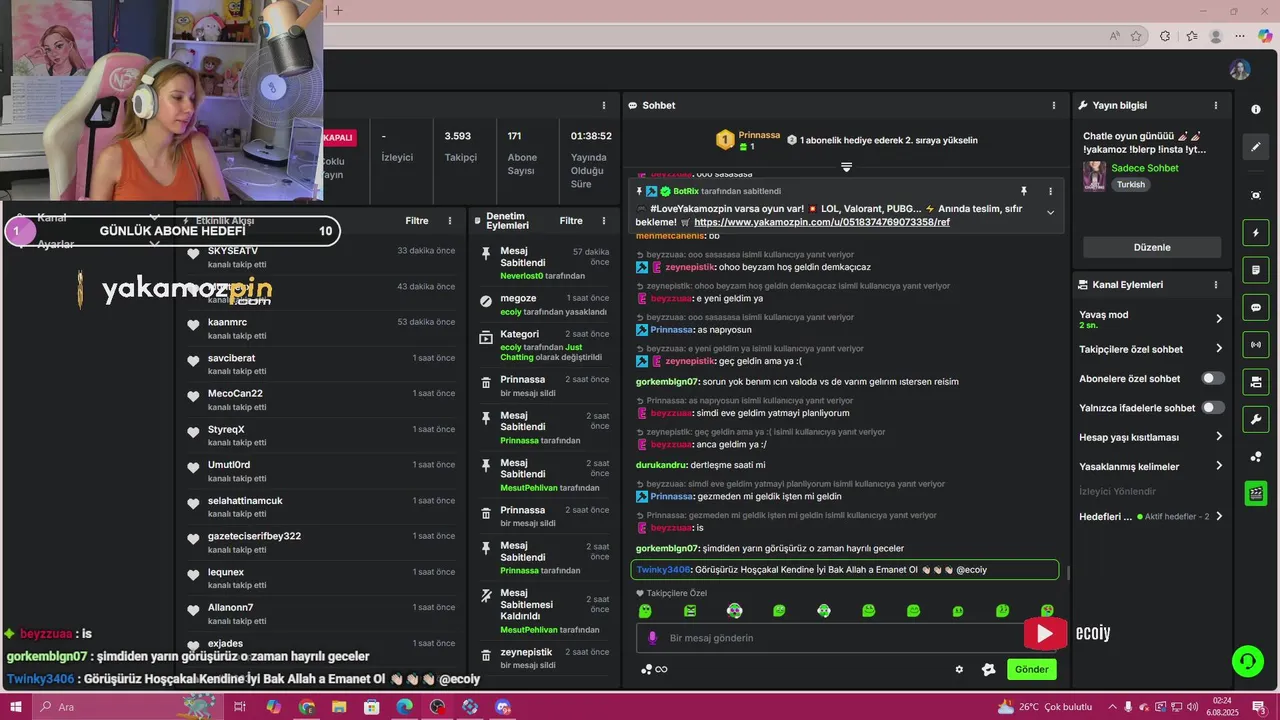Viewport: 1280px width, 720px height.
Task: Toggle Abonelere özel sohbet switch
Action: (x=1213, y=378)
